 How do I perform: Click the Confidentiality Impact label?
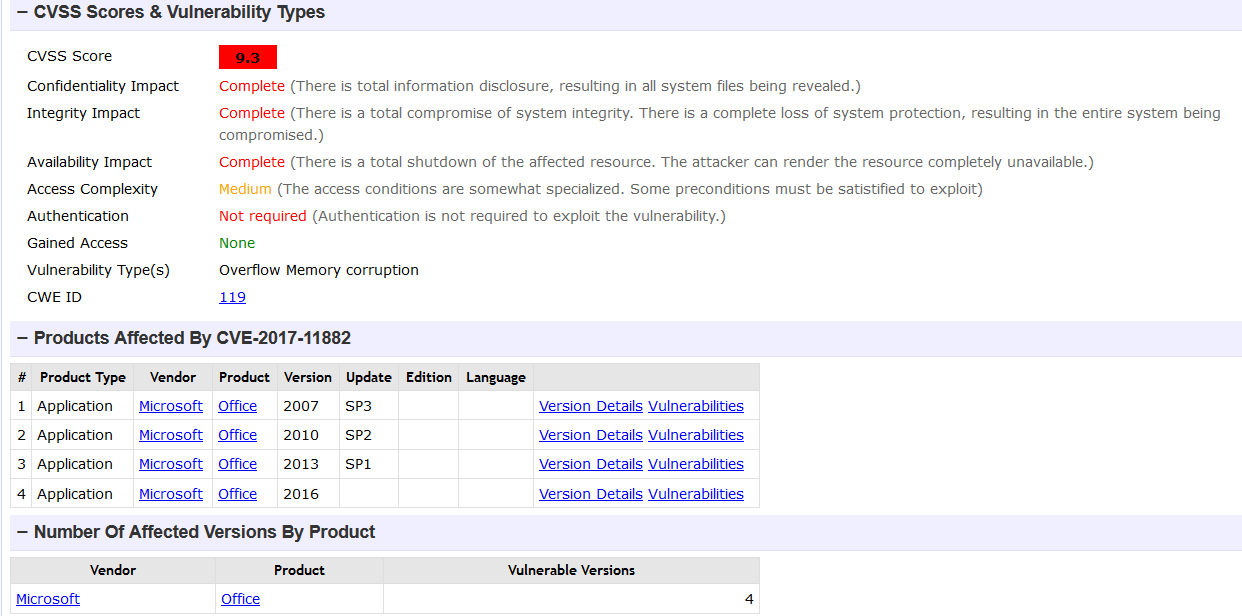coord(103,86)
